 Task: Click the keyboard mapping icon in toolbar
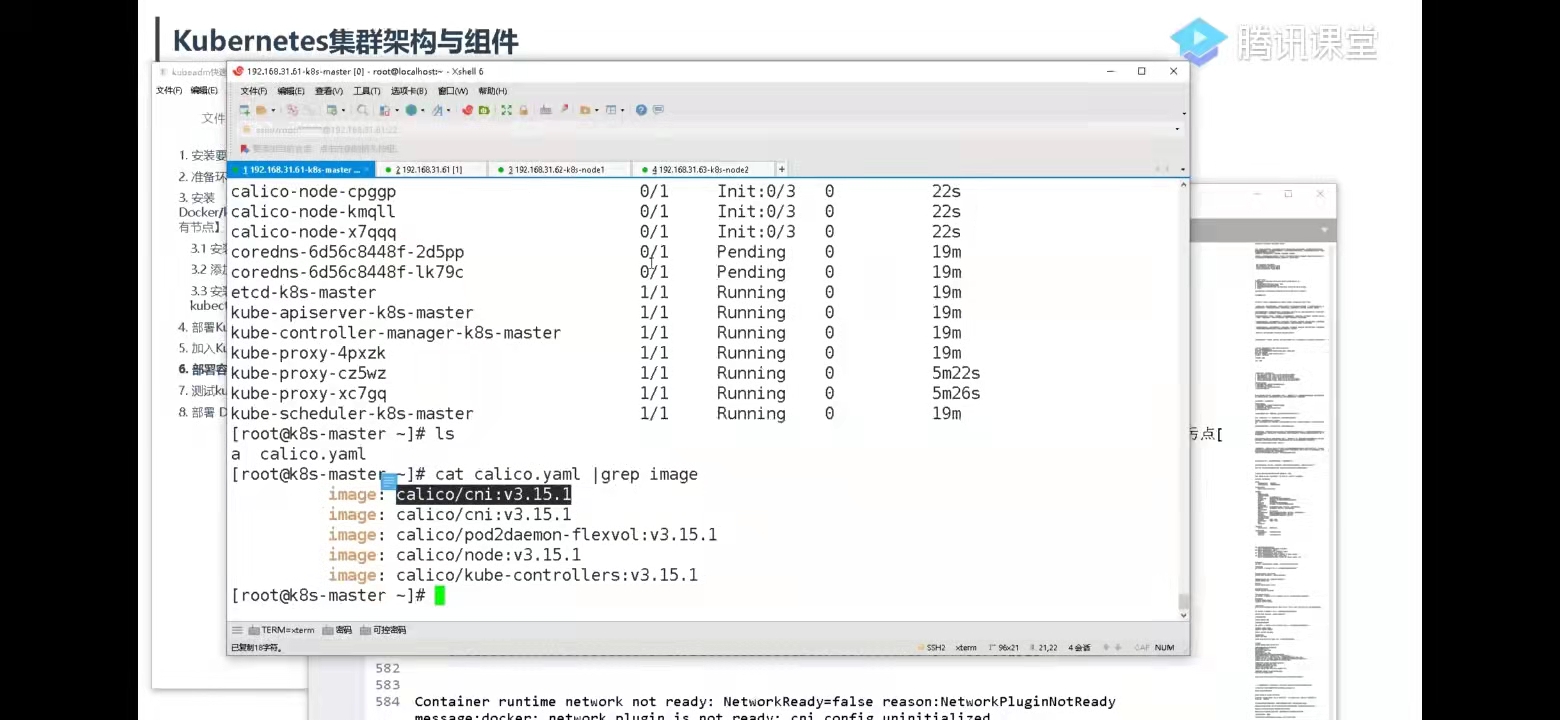click(x=545, y=110)
